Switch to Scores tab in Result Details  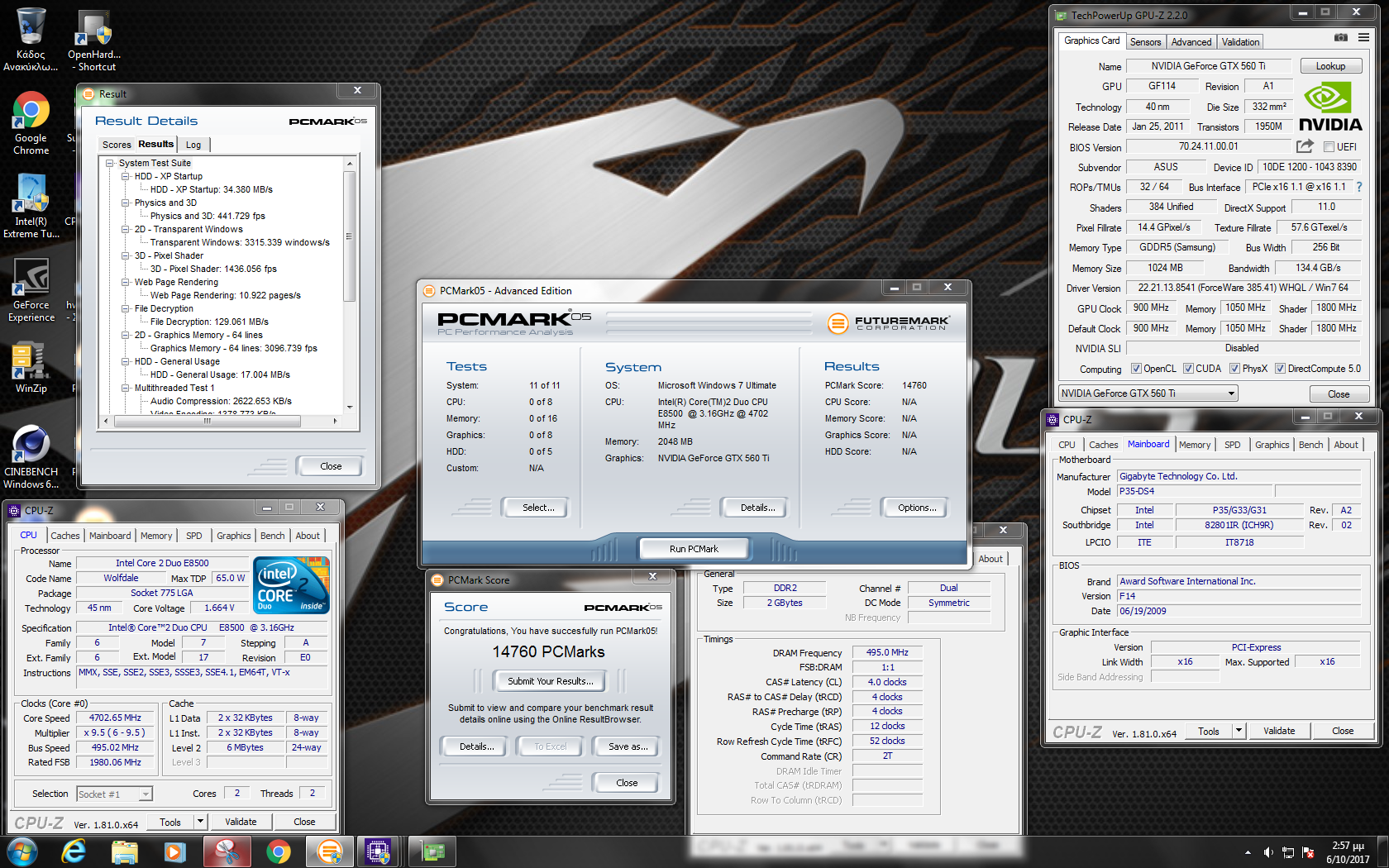(117, 145)
